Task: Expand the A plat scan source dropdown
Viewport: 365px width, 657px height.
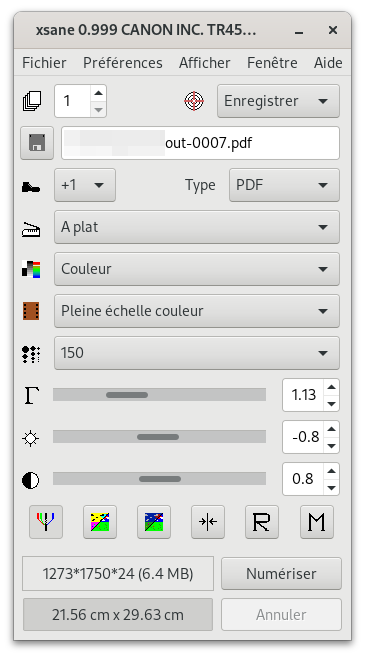Action: (197, 227)
